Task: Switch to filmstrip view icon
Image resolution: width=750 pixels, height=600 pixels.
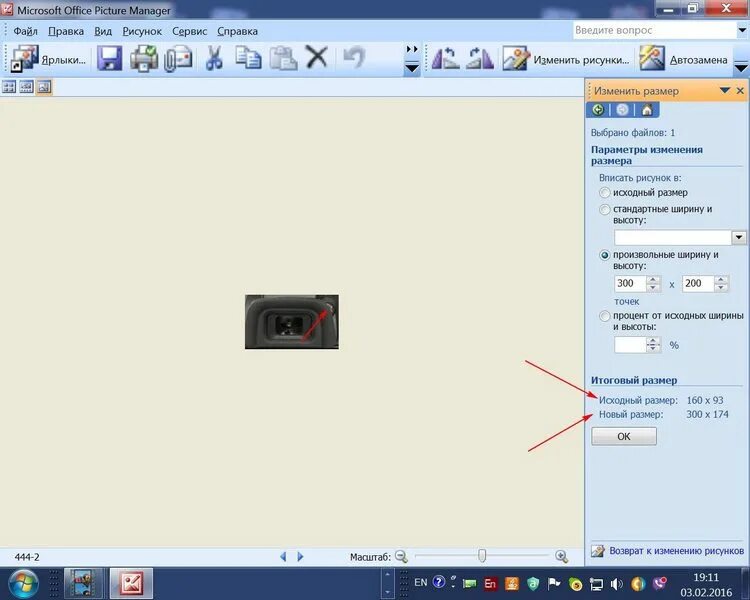Action: coord(26,87)
